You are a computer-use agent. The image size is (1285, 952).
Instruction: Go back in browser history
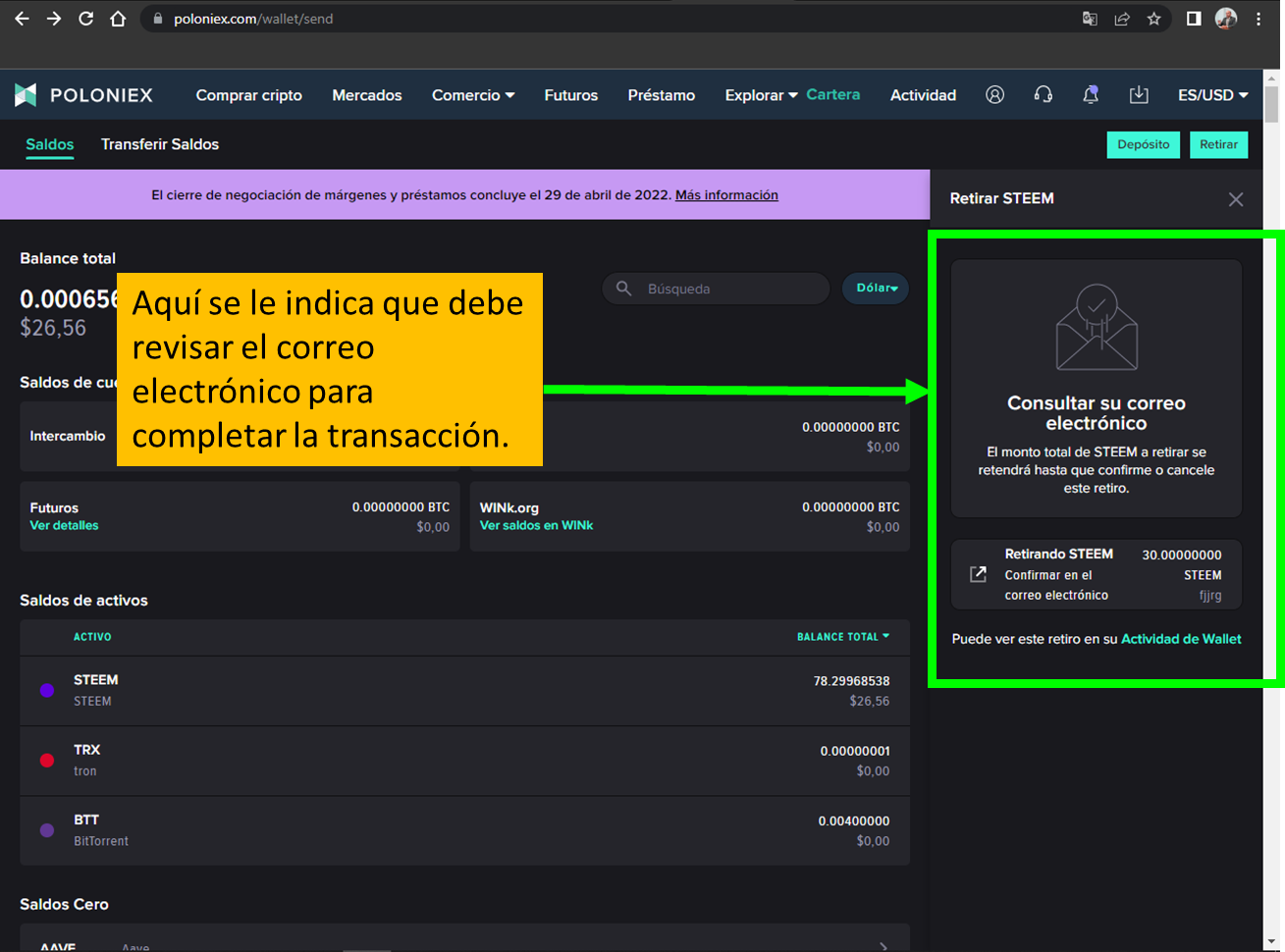pos(22,19)
